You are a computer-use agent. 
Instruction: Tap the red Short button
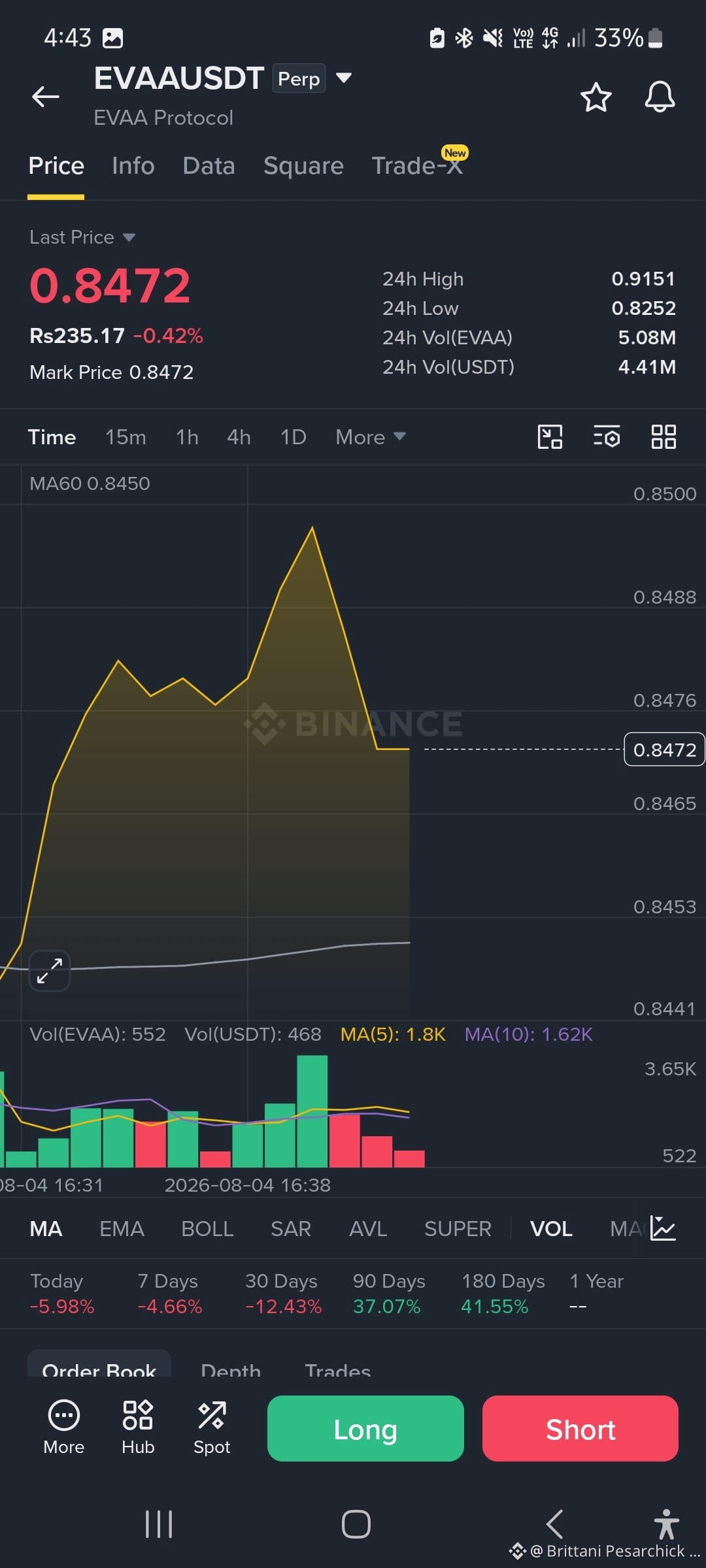580,1429
